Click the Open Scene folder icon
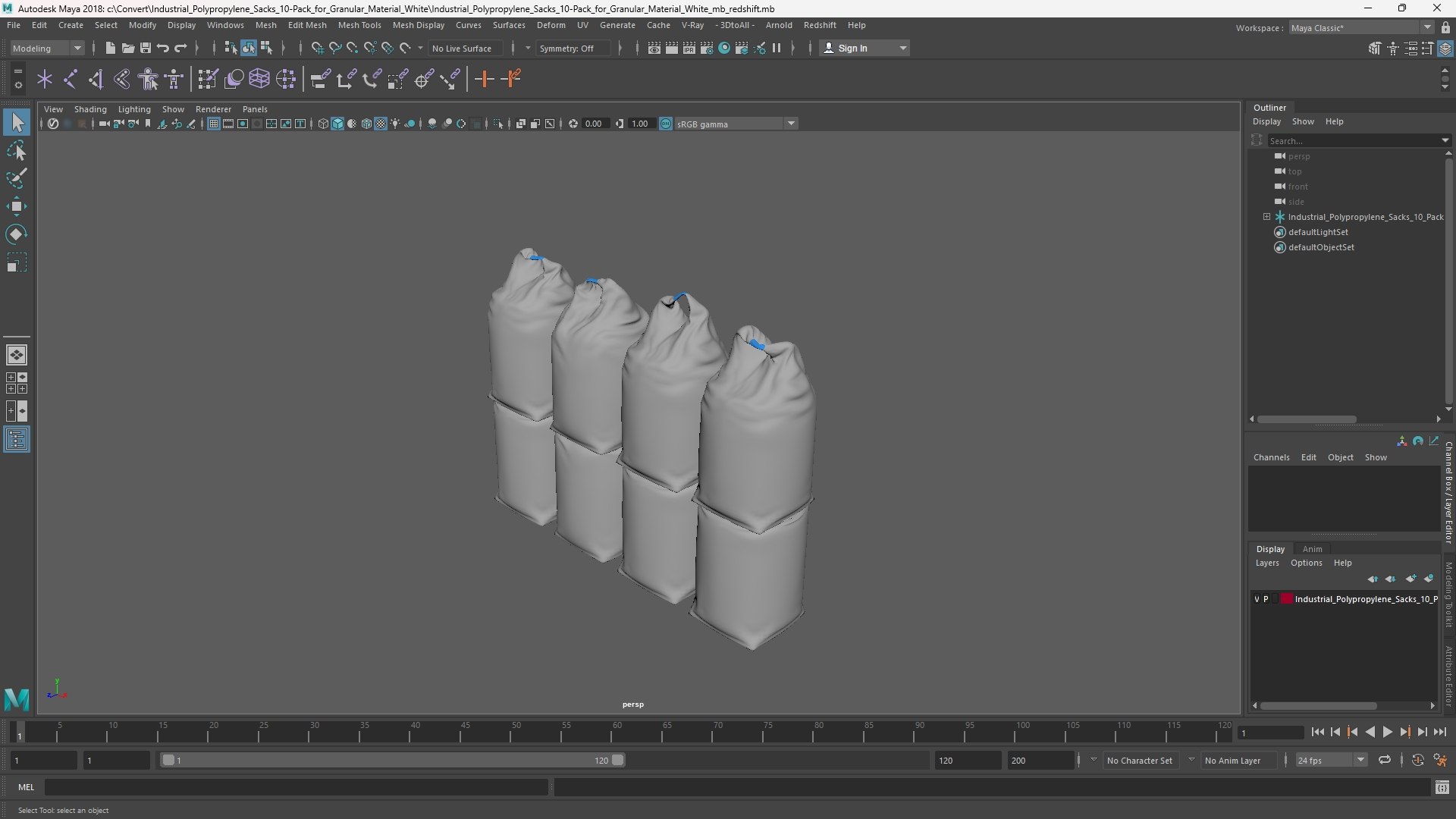1456x819 pixels. pos(127,48)
